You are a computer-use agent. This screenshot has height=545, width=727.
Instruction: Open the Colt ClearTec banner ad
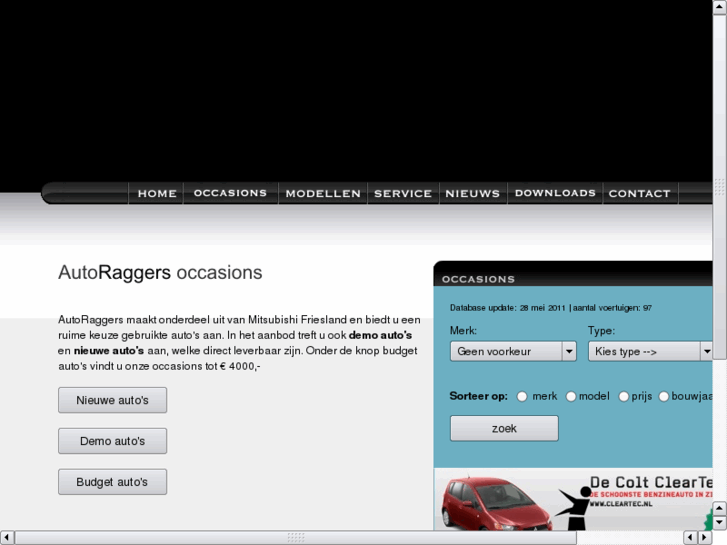[573, 500]
